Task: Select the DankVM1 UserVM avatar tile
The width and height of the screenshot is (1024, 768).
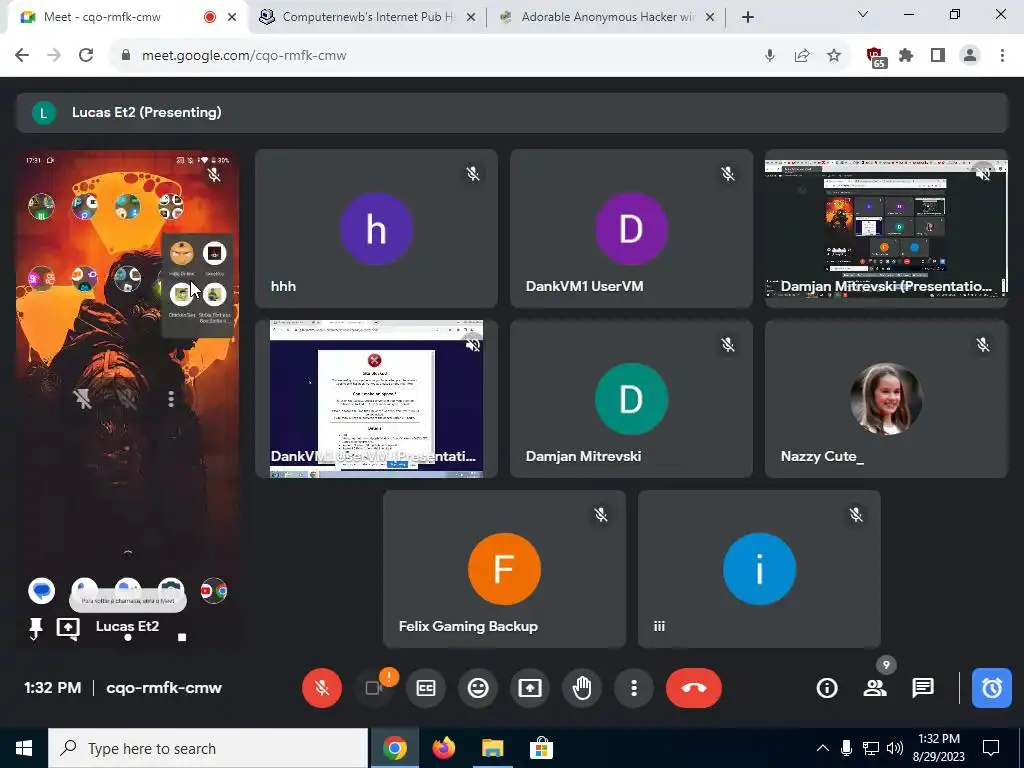Action: 631,229
